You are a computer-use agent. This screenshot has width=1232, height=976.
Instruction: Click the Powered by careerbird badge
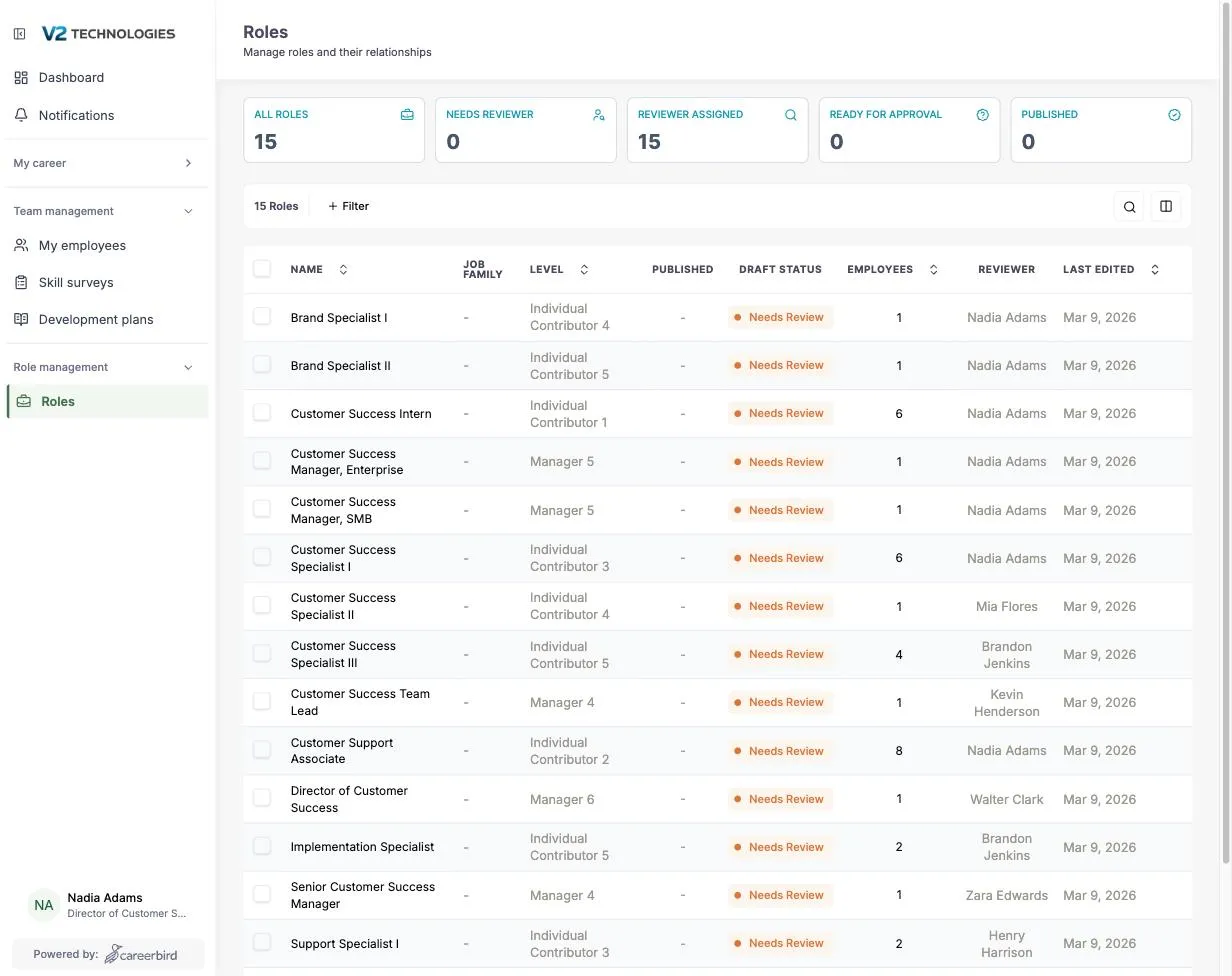point(108,954)
